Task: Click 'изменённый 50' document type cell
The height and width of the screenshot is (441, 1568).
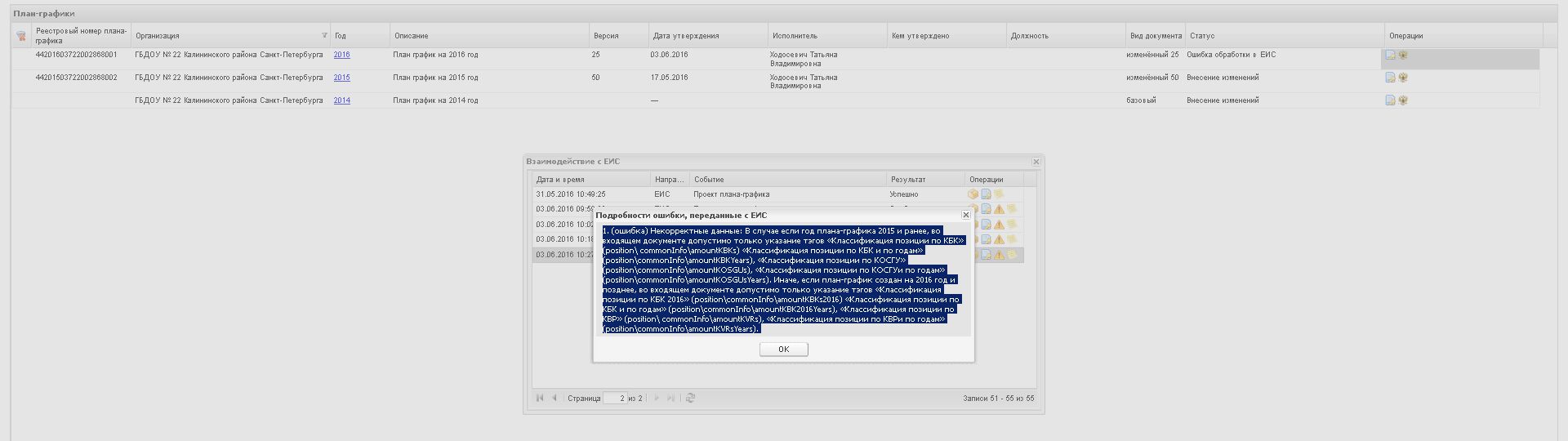Action: [1152, 78]
